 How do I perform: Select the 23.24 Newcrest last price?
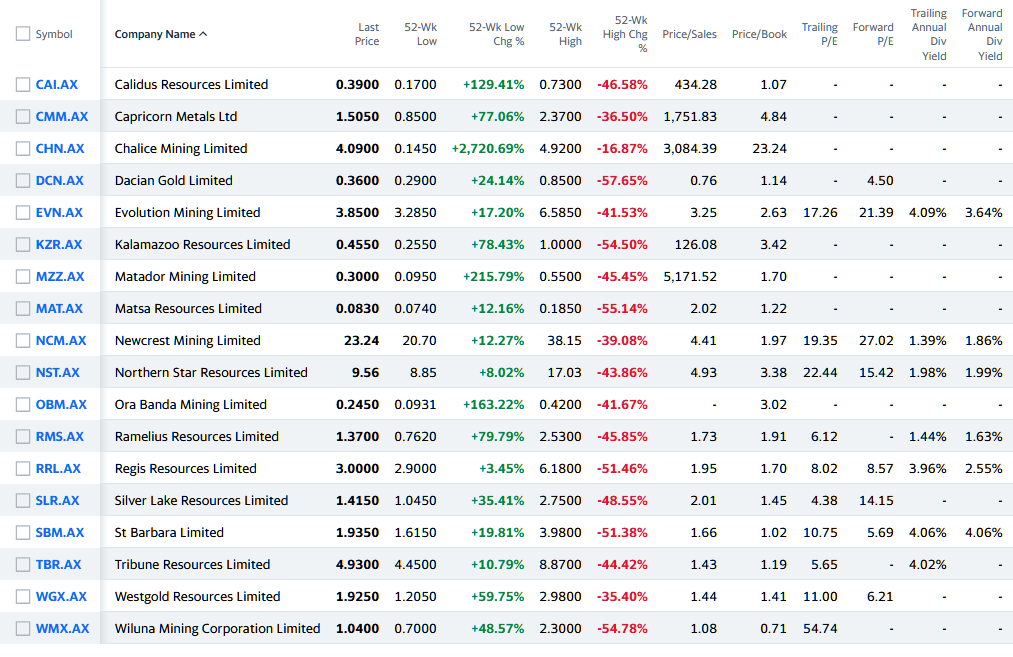coord(361,340)
